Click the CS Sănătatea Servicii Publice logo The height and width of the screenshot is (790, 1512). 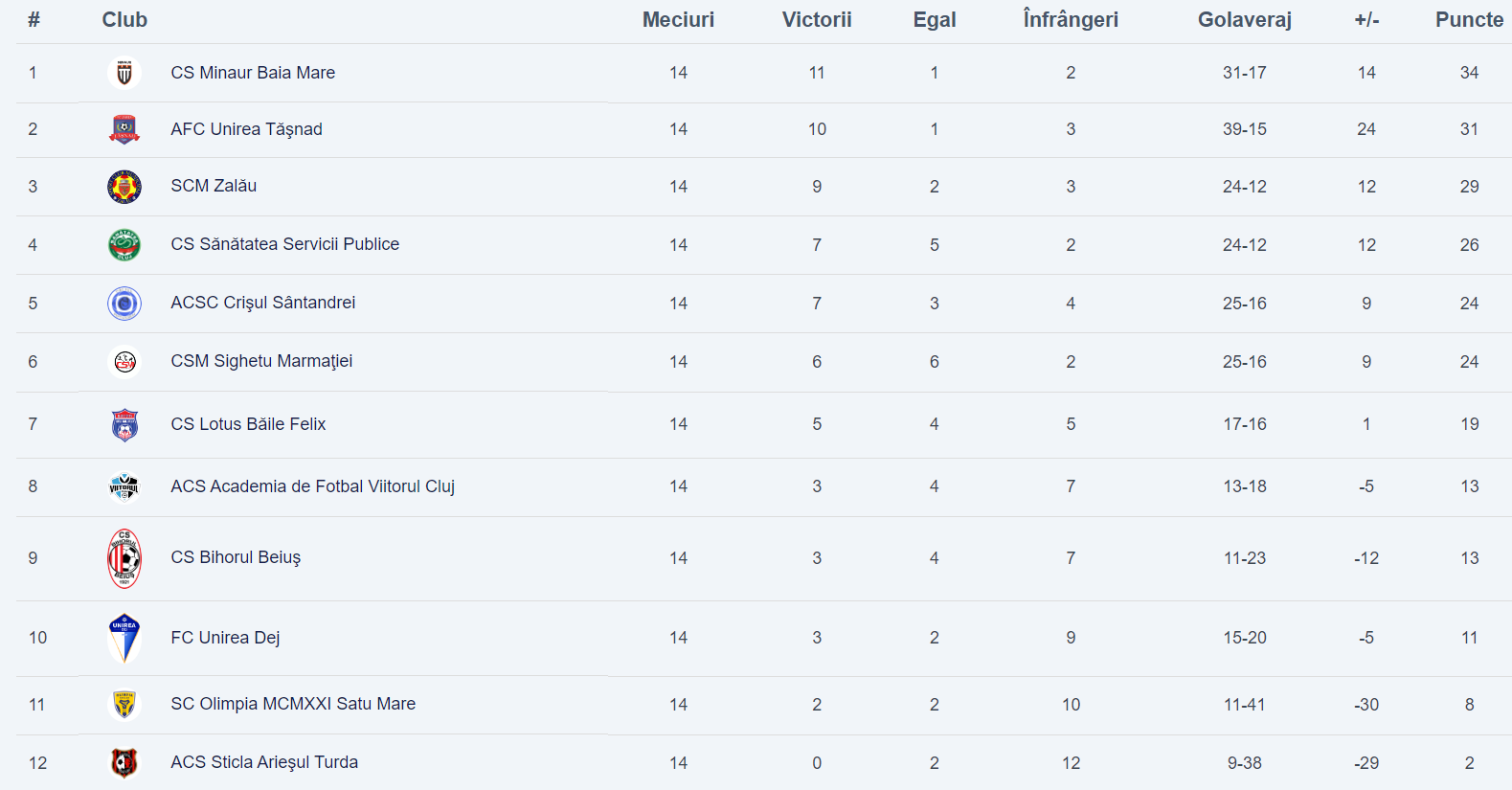124,245
